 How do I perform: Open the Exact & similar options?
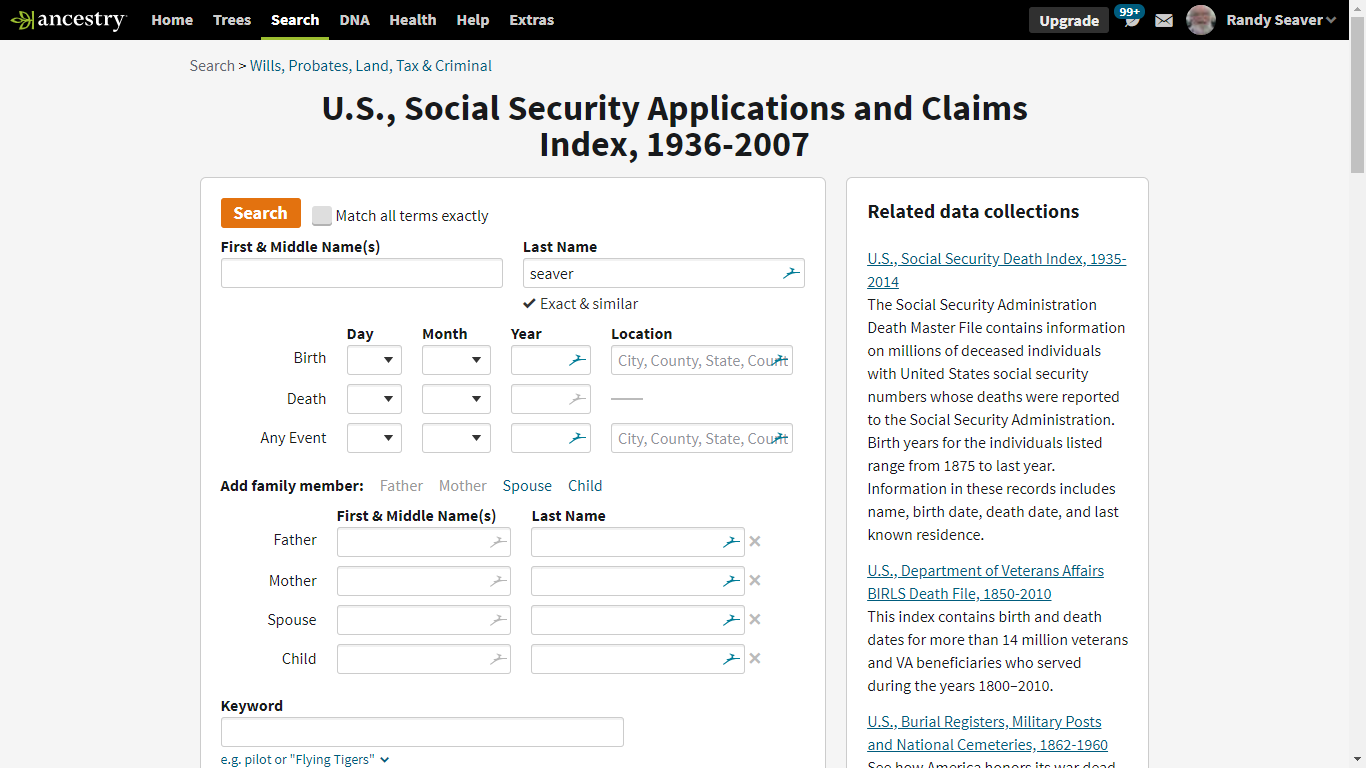(x=580, y=304)
